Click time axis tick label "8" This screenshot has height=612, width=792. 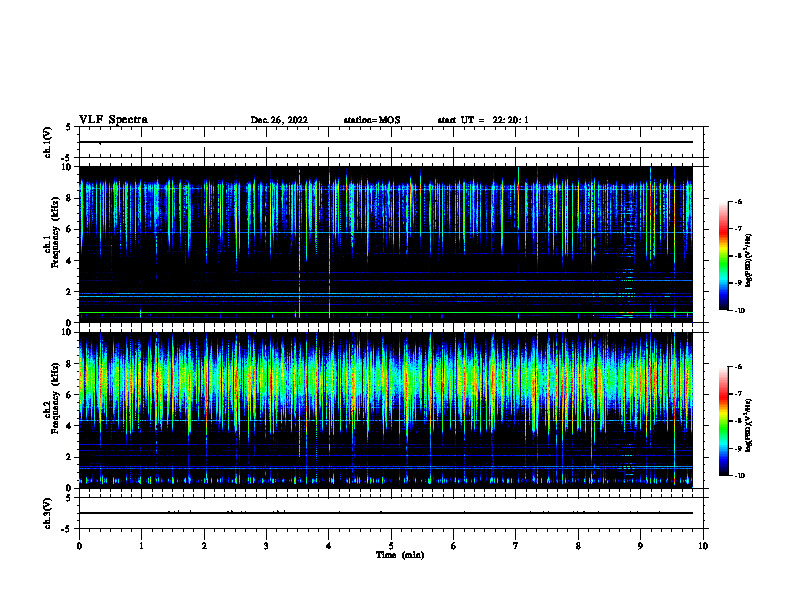578,546
